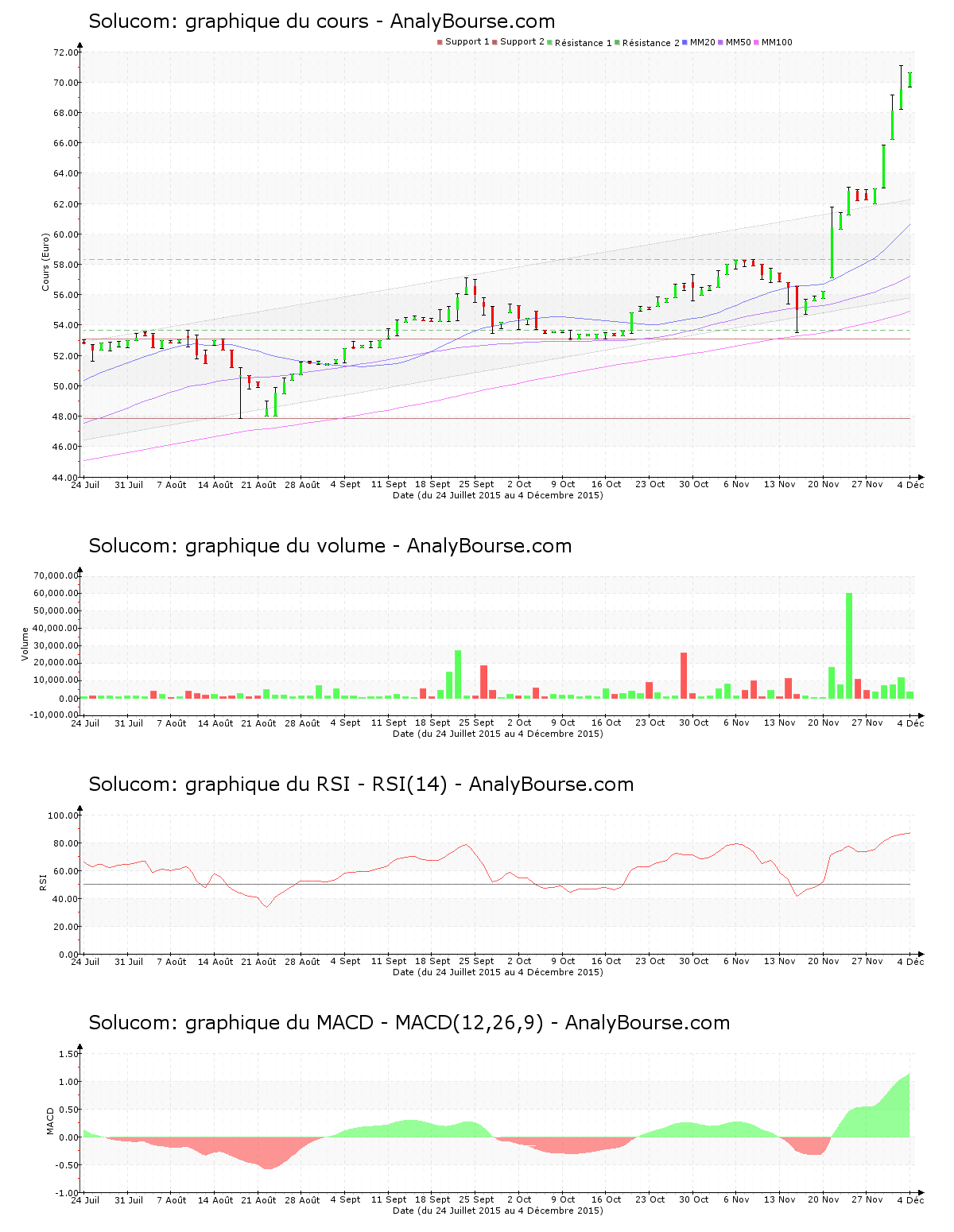Click '30 Oct' date on volume chart

pos(694,723)
